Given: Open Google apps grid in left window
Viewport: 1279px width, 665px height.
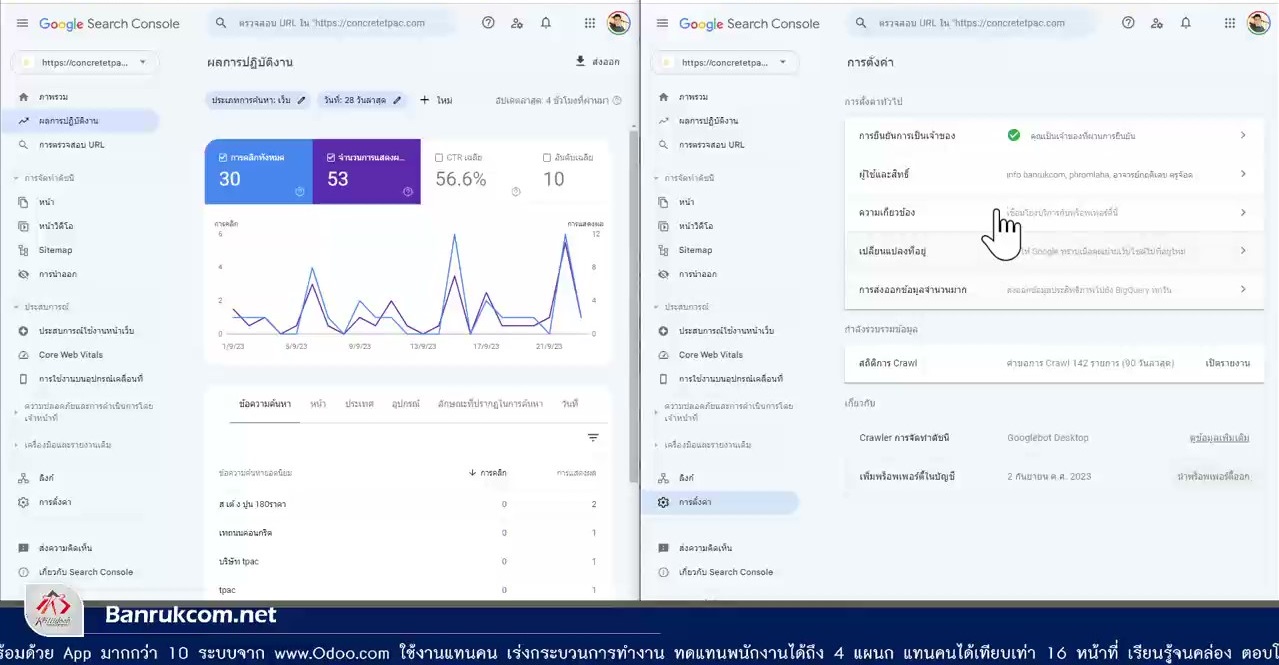Looking at the screenshot, I should [590, 23].
